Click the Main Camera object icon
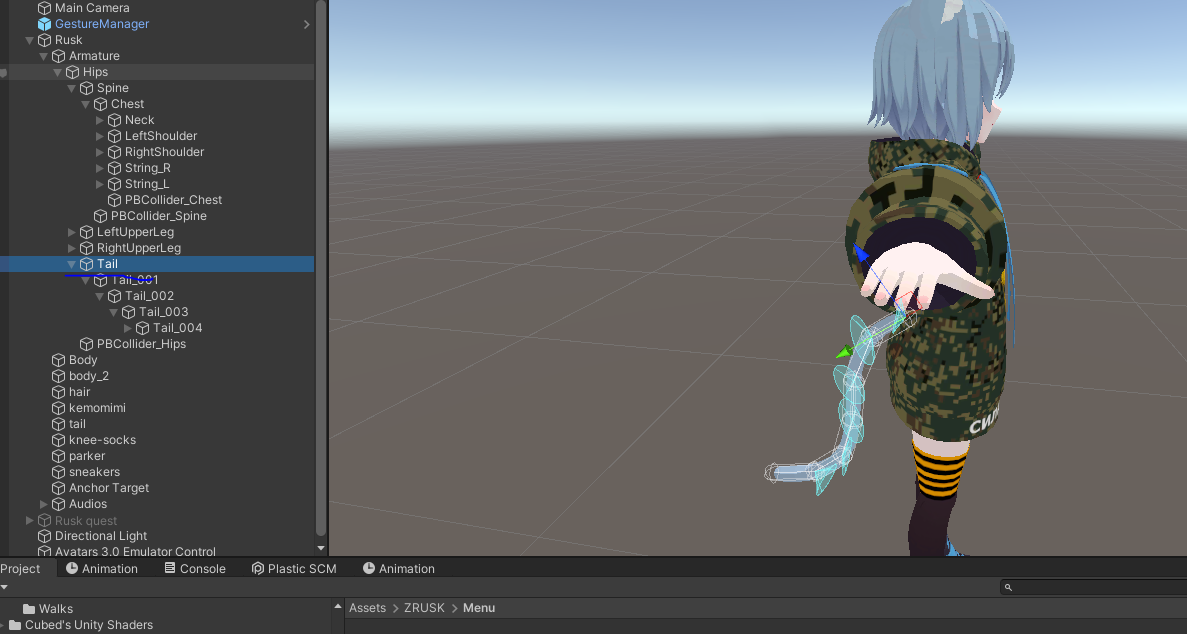The height and width of the screenshot is (634, 1187). (45, 8)
